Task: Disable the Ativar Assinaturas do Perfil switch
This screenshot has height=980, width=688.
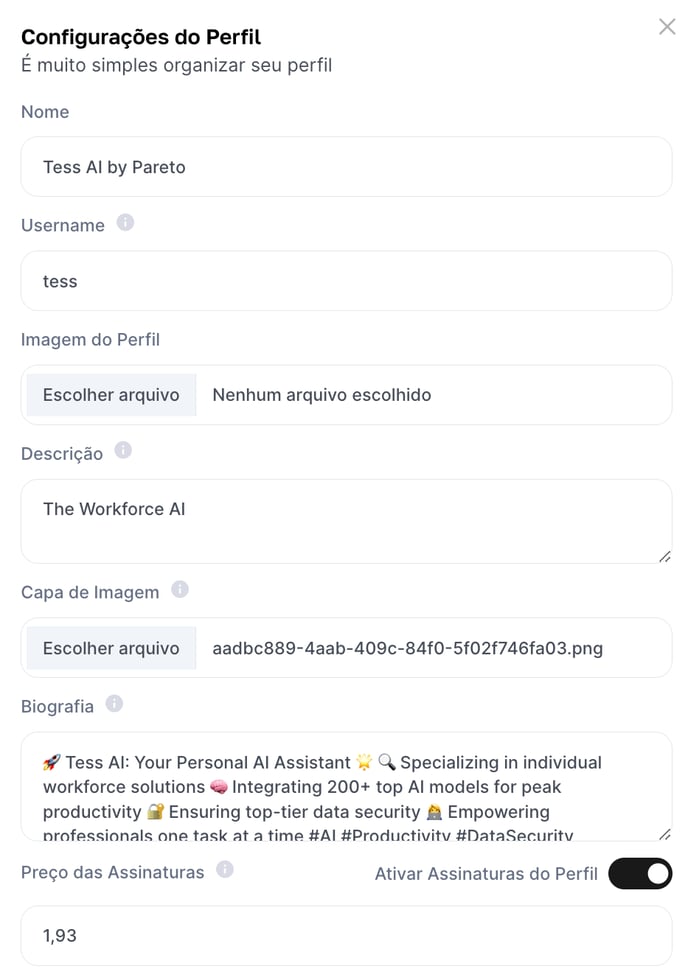Action: (x=640, y=873)
